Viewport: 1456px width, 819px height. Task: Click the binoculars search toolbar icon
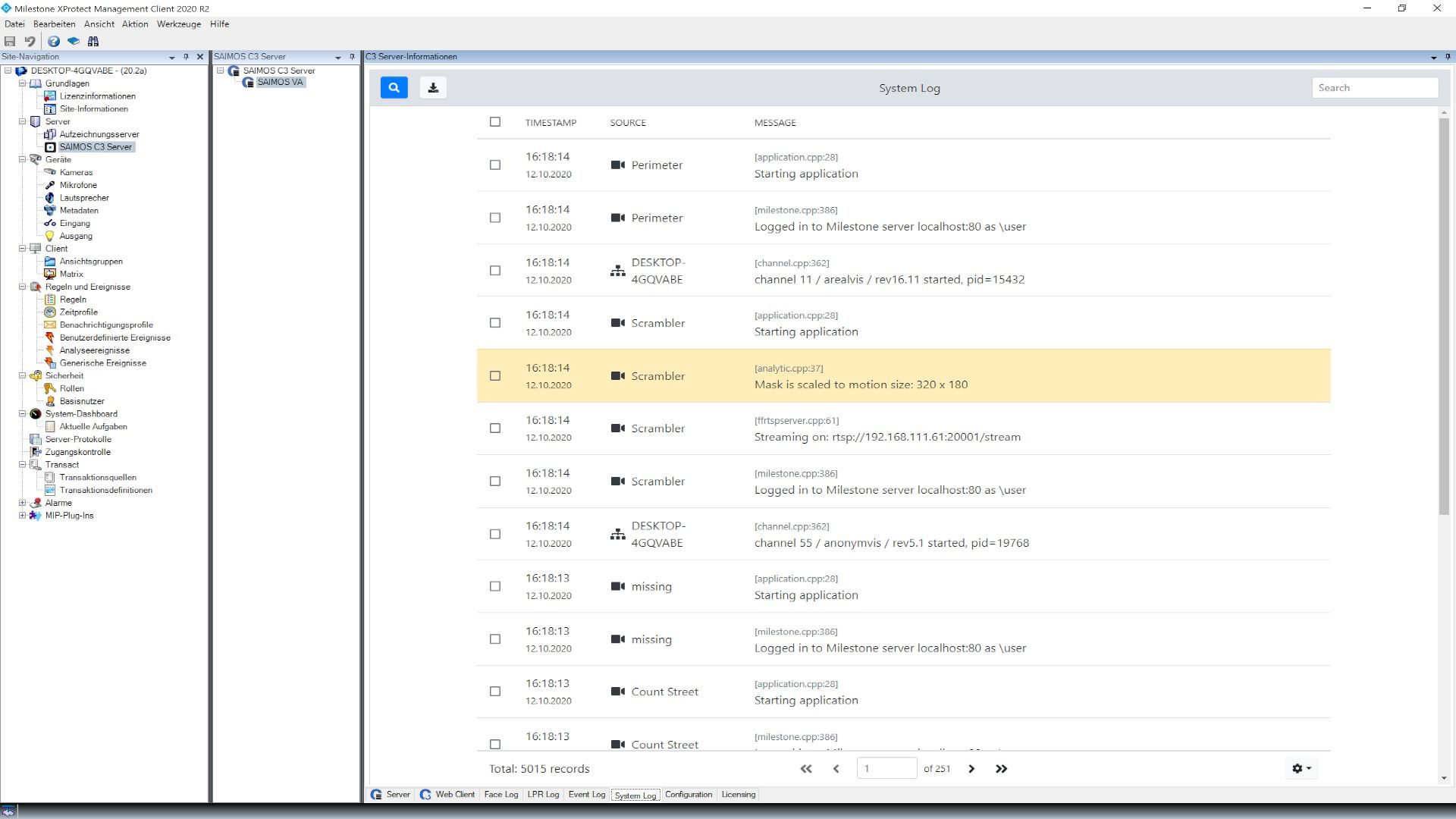(x=93, y=41)
